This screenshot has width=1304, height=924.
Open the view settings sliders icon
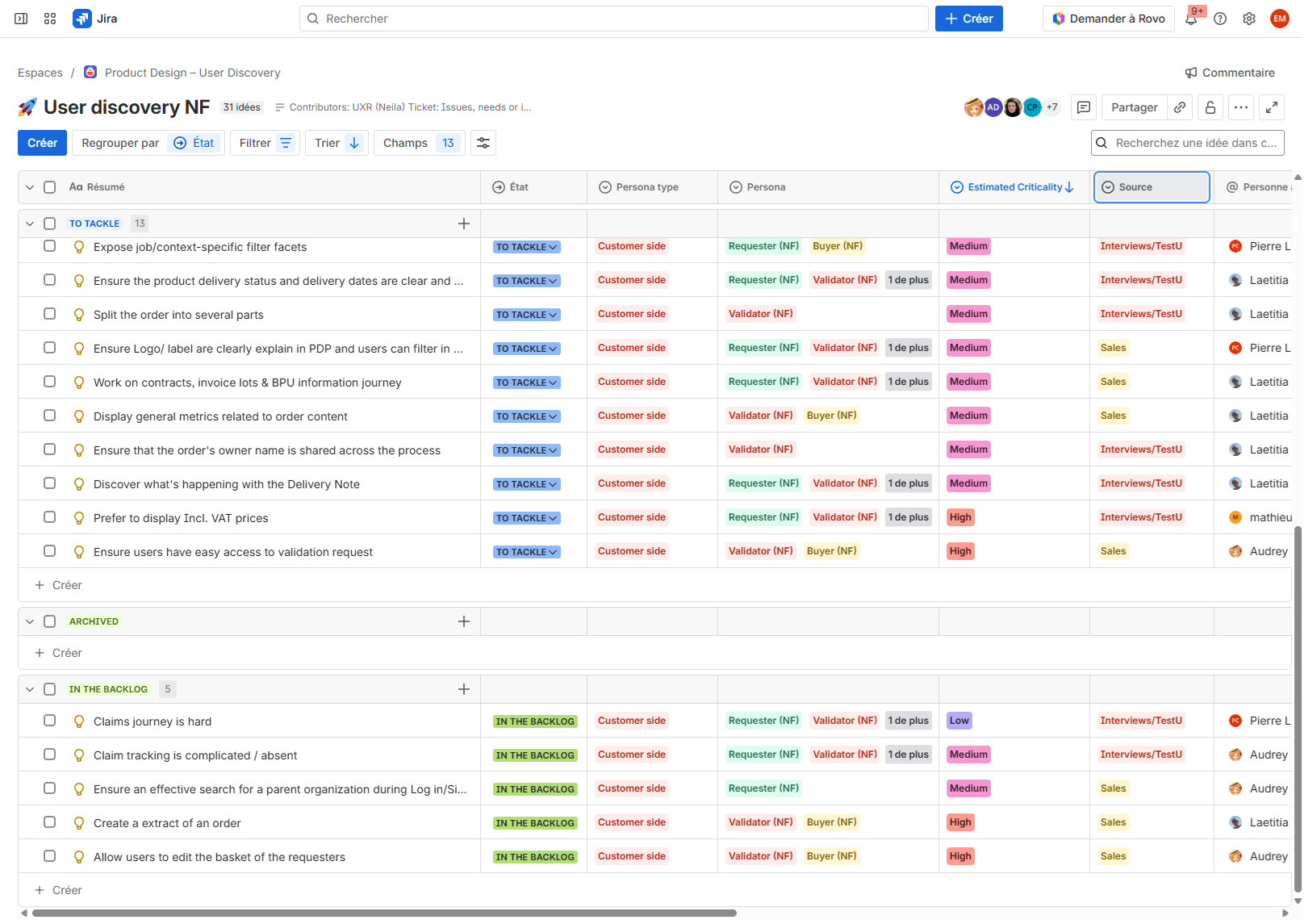click(483, 143)
